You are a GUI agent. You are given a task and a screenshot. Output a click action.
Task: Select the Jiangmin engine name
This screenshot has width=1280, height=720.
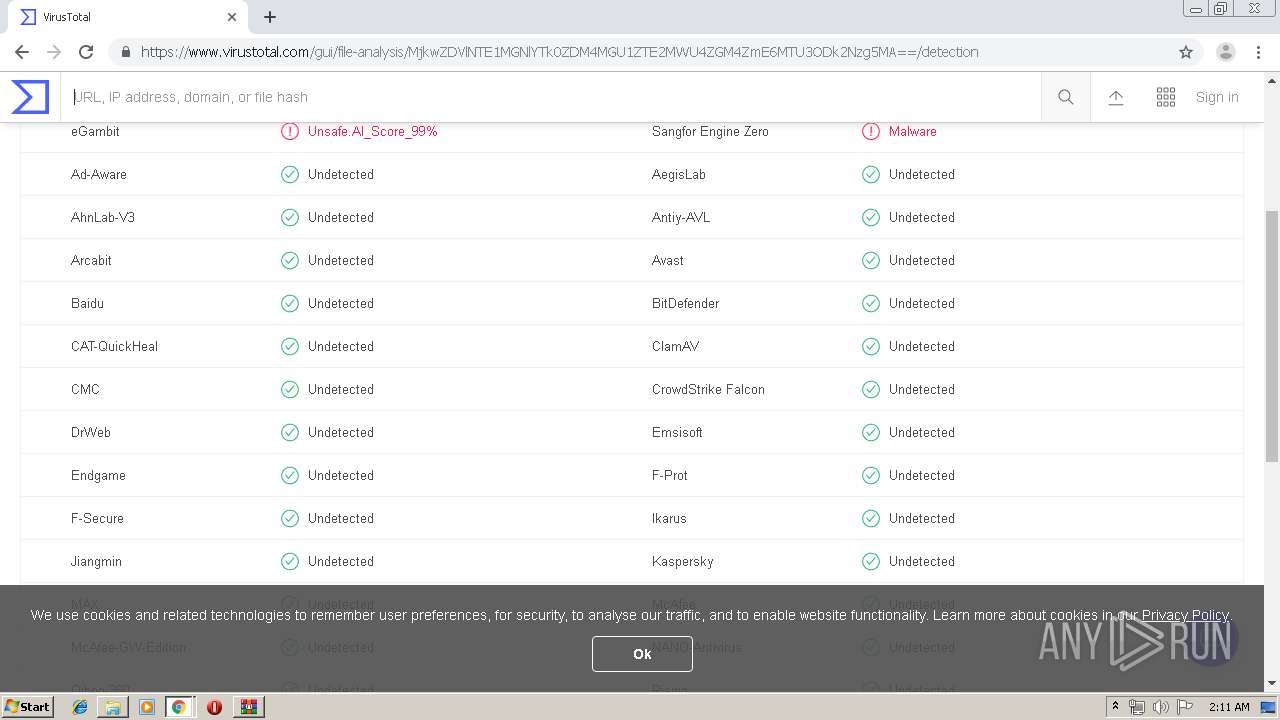(96, 561)
